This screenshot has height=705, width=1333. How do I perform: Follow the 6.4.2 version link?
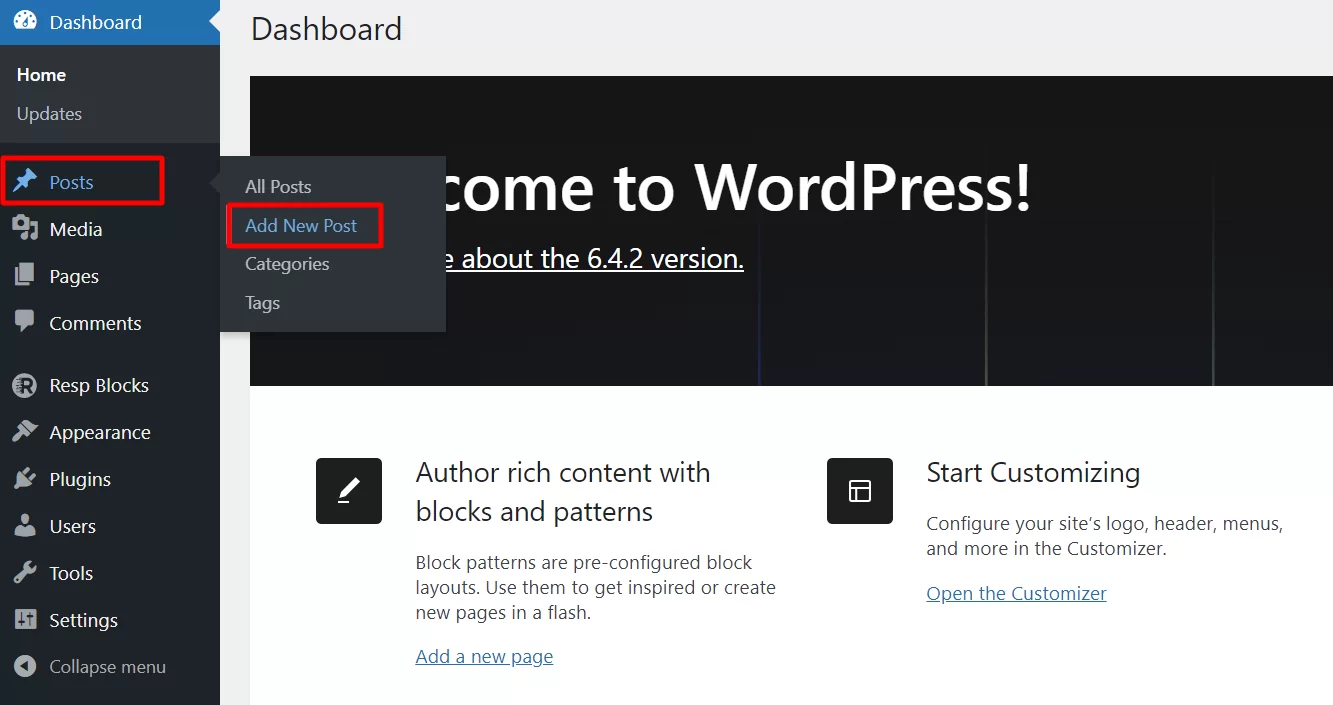595,259
